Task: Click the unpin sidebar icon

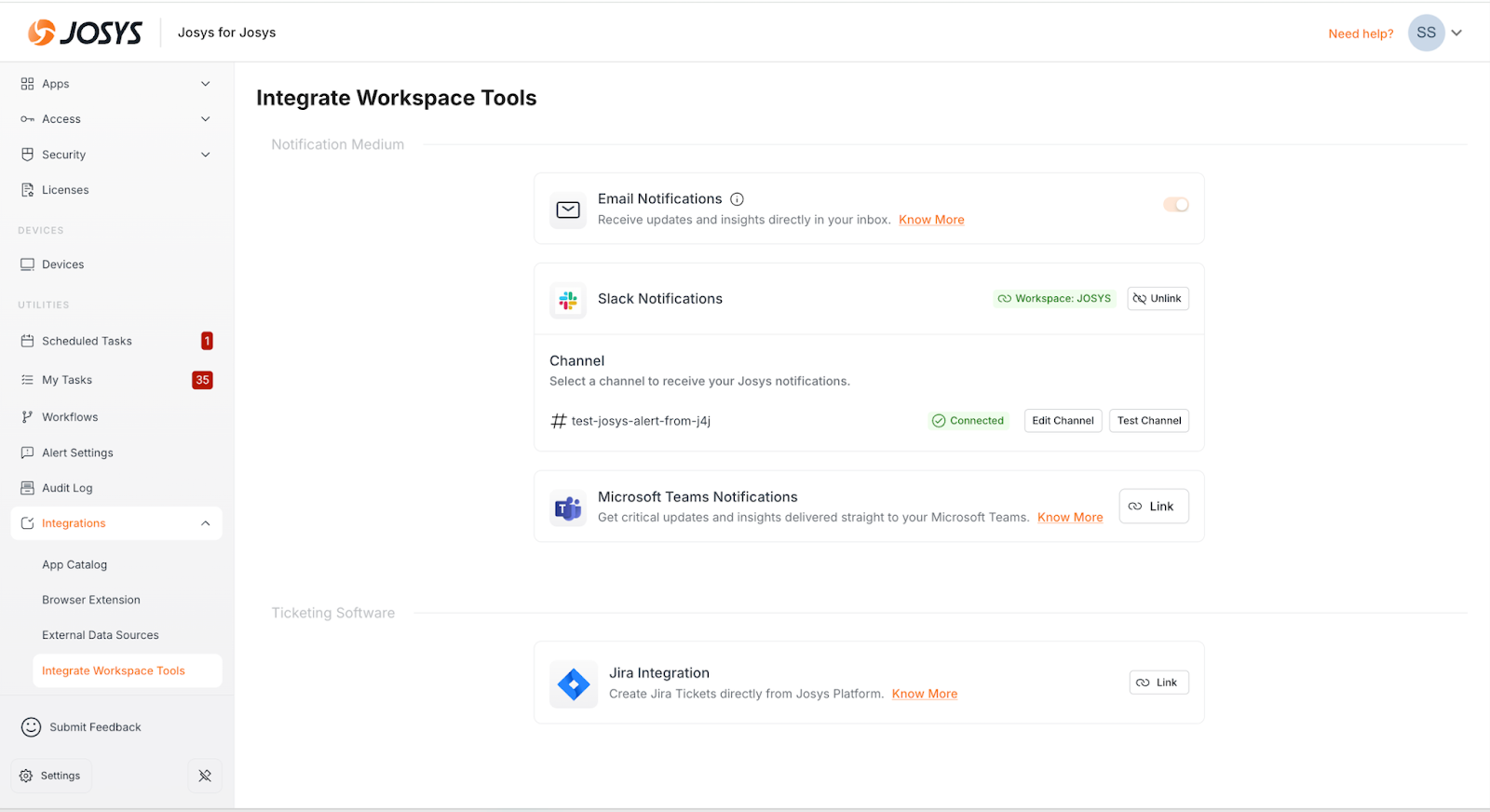Action: [205, 776]
